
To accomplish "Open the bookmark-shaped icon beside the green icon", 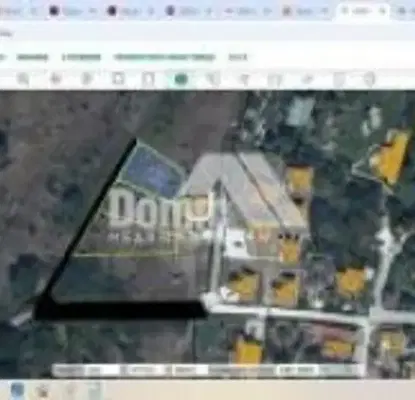I will coord(148,79).
